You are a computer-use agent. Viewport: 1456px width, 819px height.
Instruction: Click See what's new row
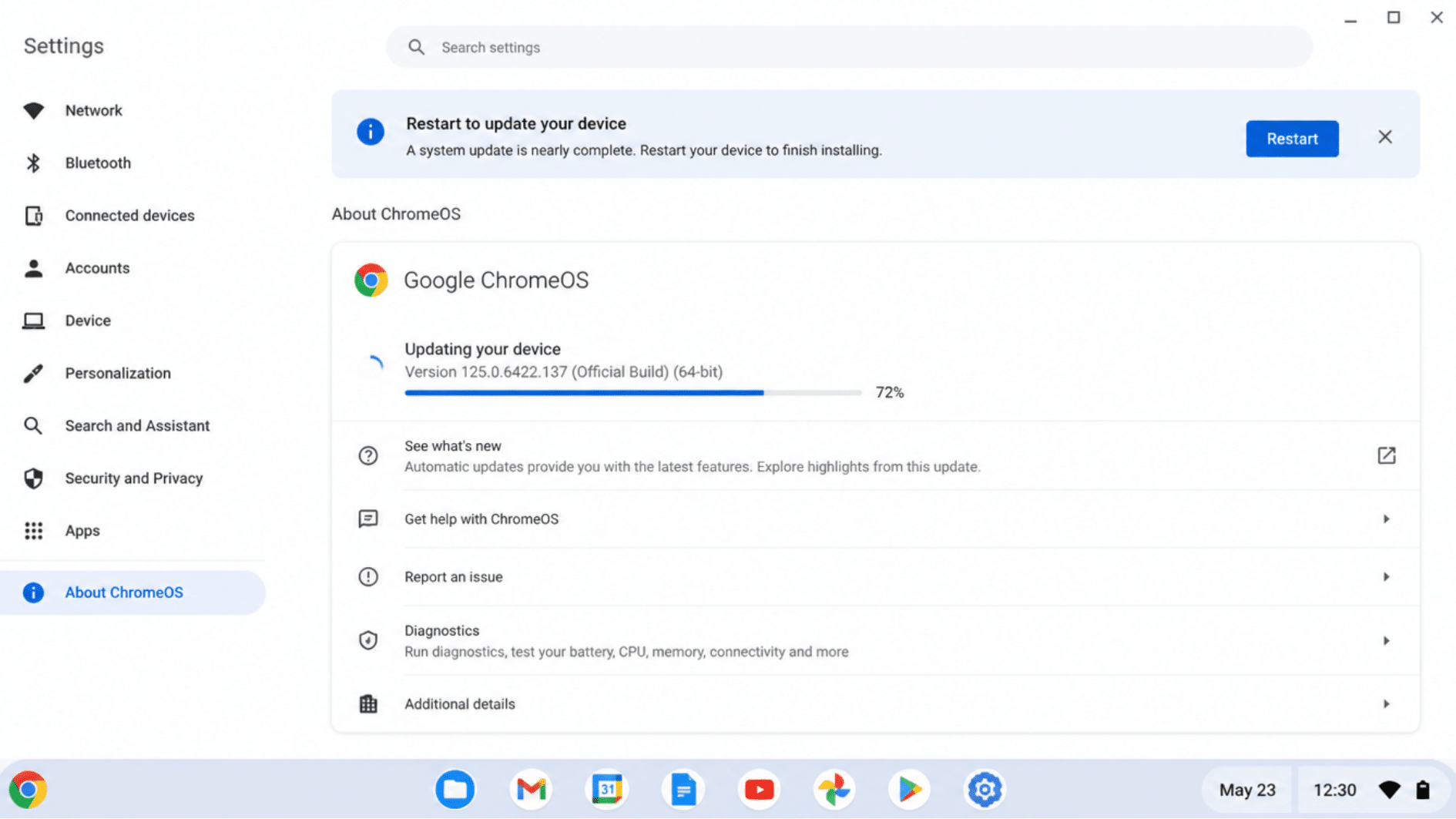(x=875, y=456)
